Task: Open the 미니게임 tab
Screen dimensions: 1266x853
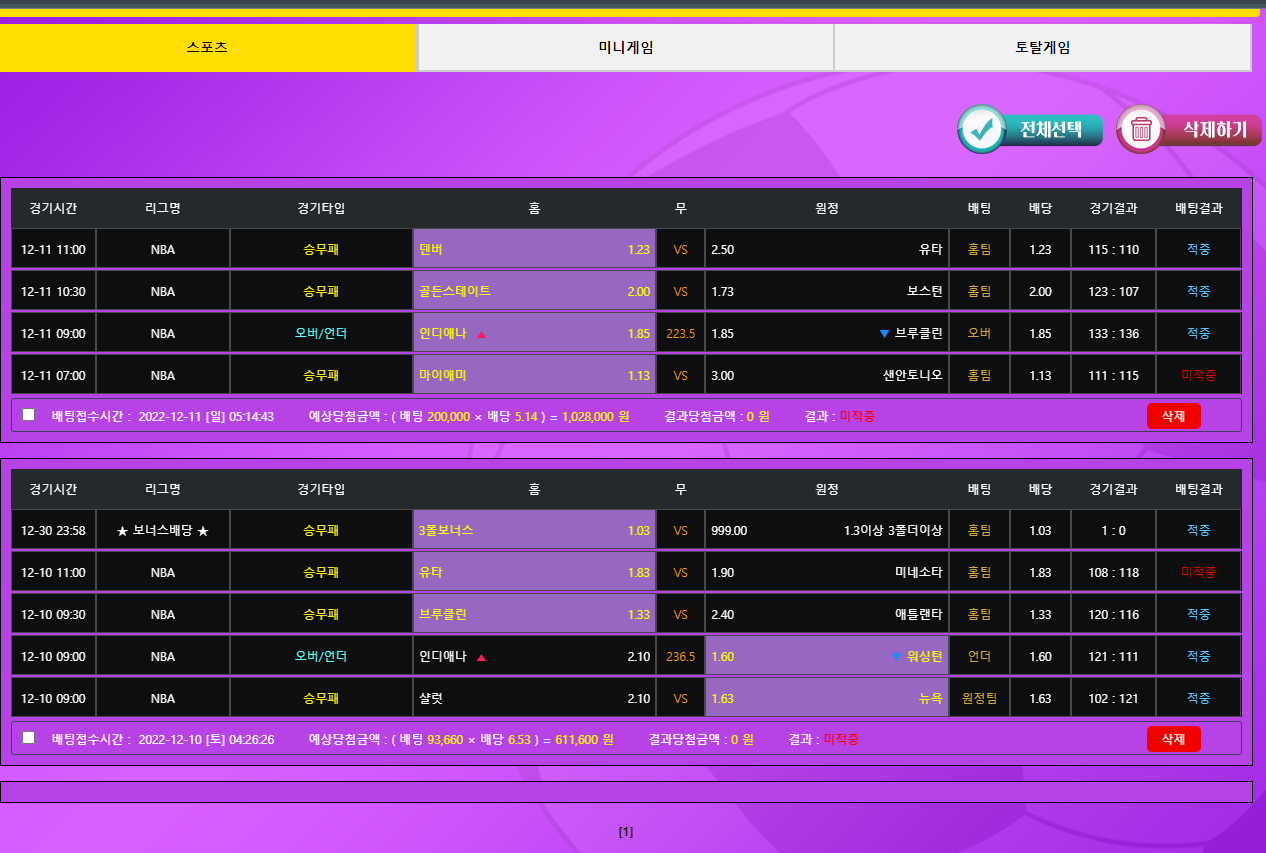Action: click(x=625, y=48)
